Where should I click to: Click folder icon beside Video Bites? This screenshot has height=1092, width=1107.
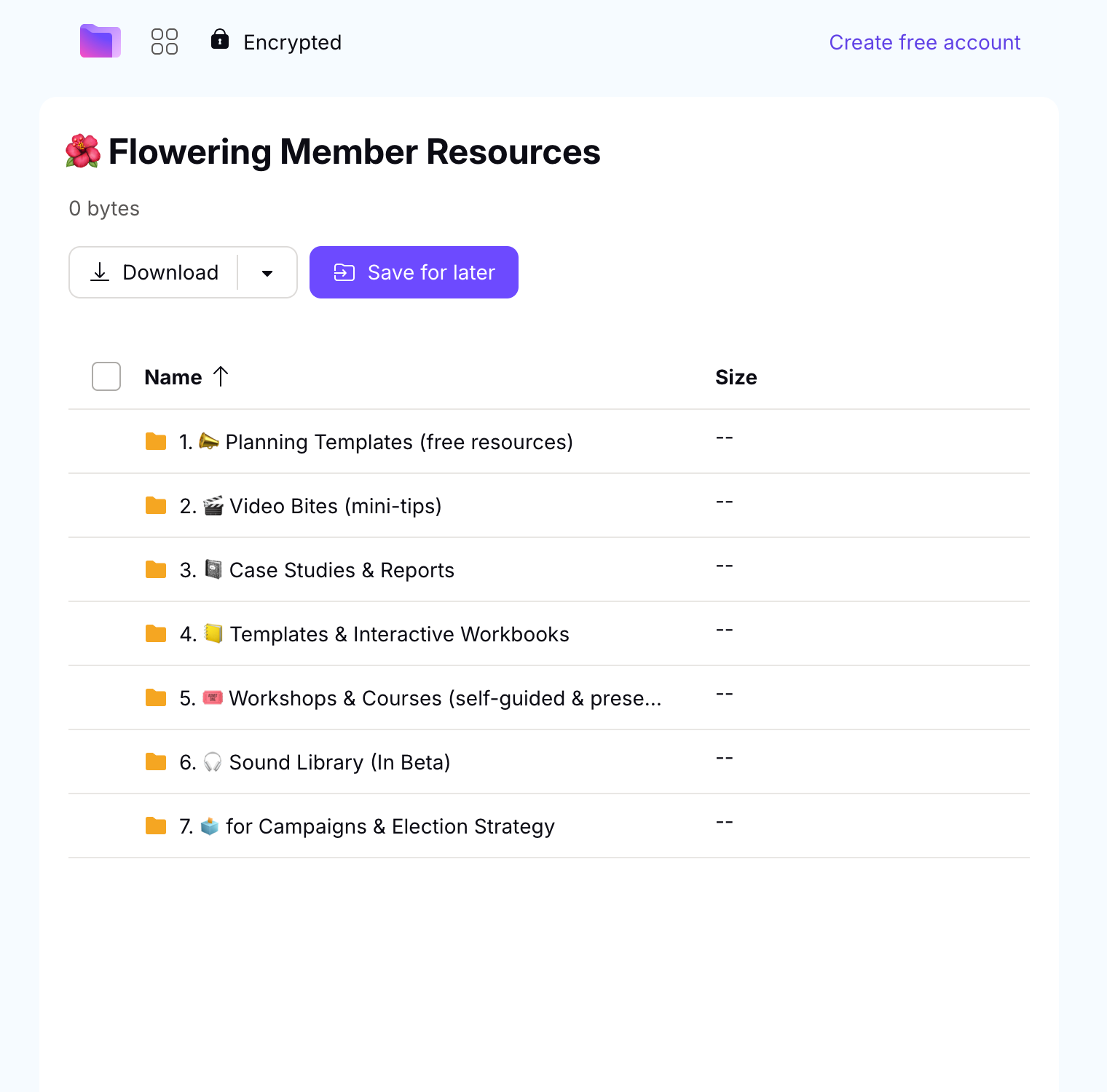[x=156, y=506]
